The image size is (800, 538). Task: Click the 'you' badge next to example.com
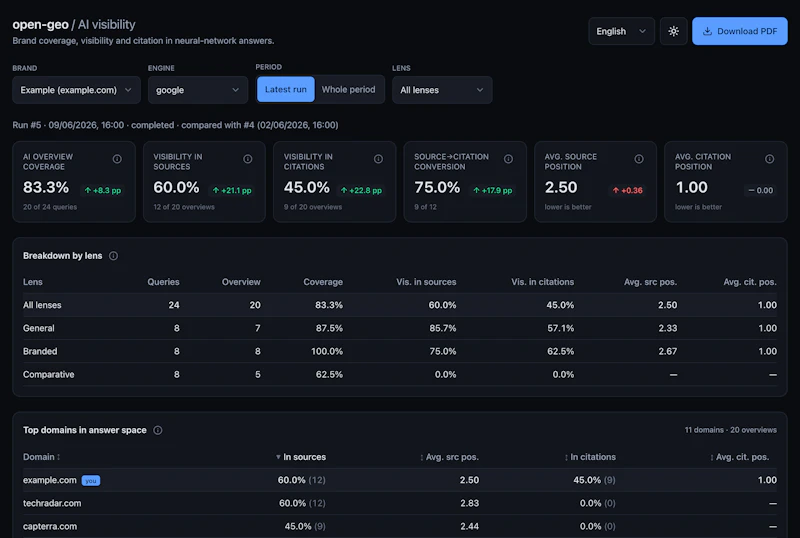point(91,480)
